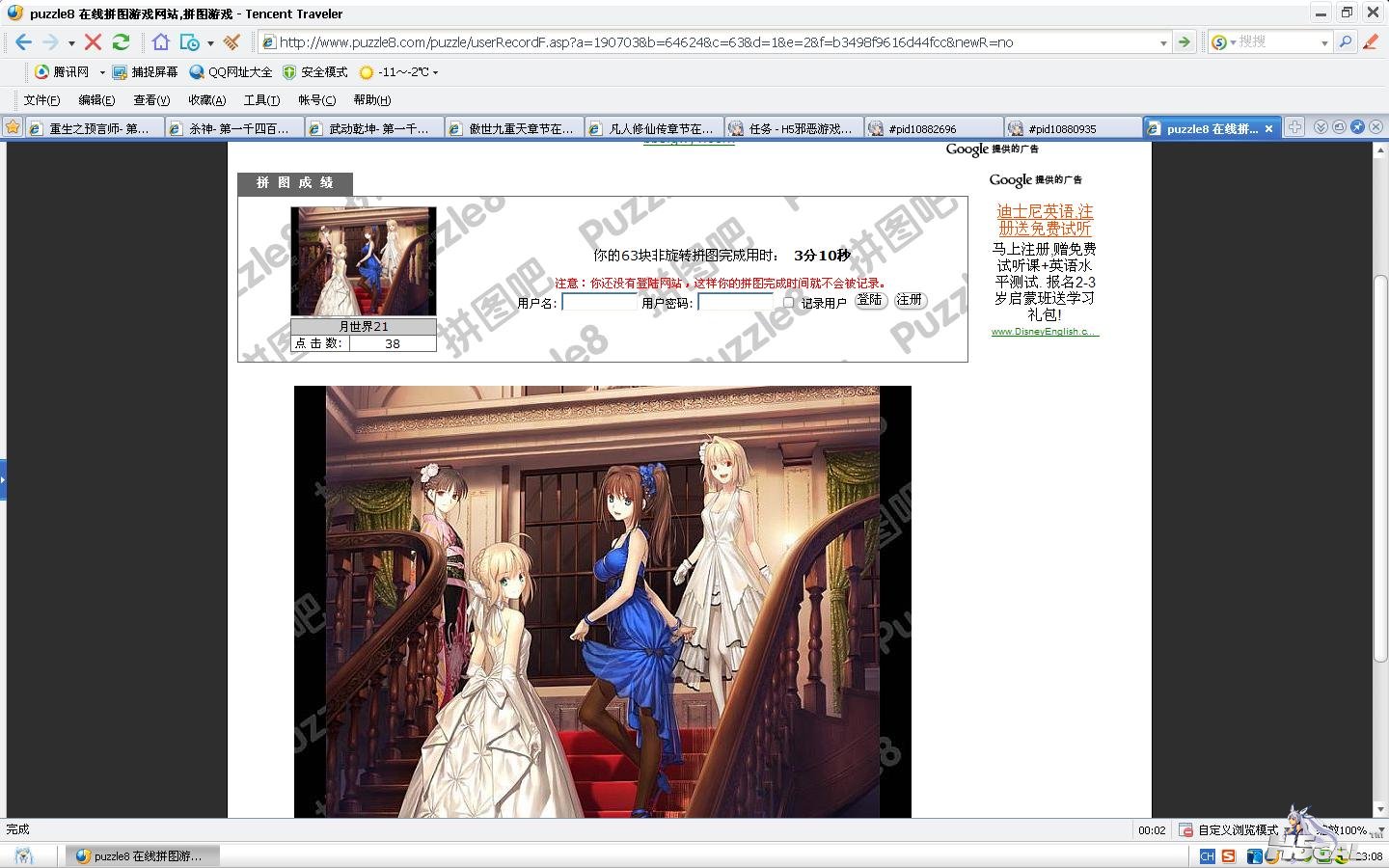1389x868 pixels.
Task: Open the 自定义浏览模式 status bar option
Action: [x=1229, y=829]
